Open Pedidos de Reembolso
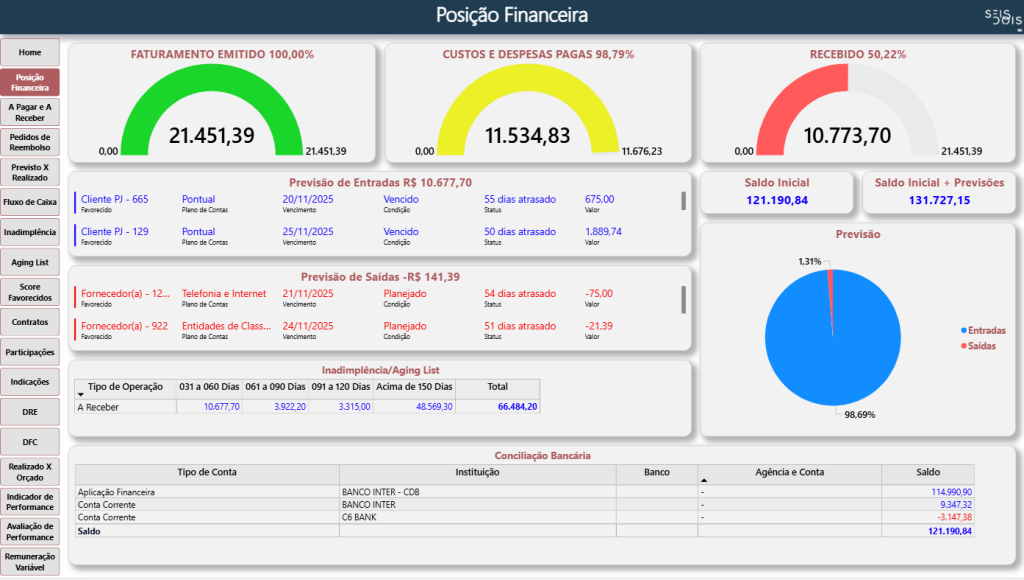Image resolution: width=1024 pixels, height=580 pixels. coord(30,142)
